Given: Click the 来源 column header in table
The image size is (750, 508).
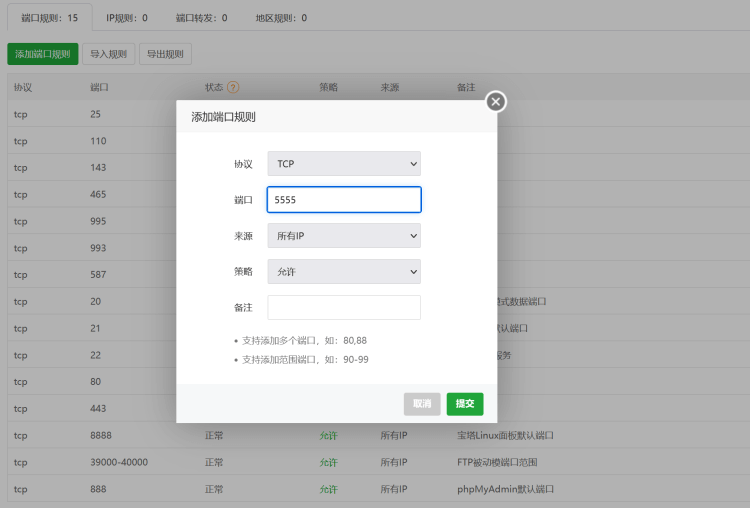Looking at the screenshot, I should click(390, 87).
